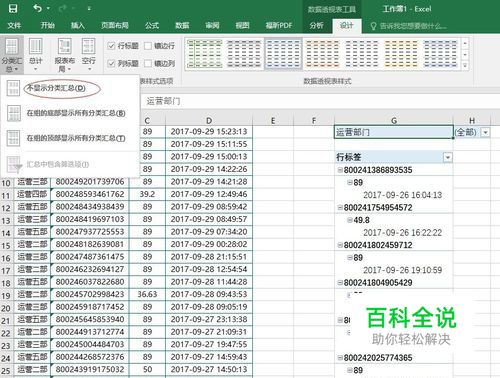Image resolution: width=500 pixels, height=378 pixels.
Task: Click the formula bar showing 运营部门
Action: click(320, 101)
